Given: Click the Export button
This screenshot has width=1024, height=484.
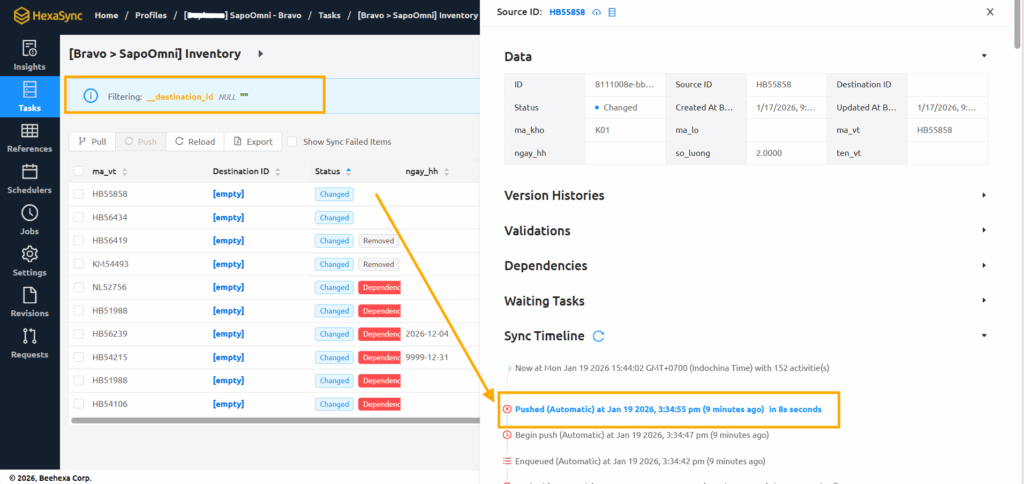Looking at the screenshot, I should click(x=253, y=142).
